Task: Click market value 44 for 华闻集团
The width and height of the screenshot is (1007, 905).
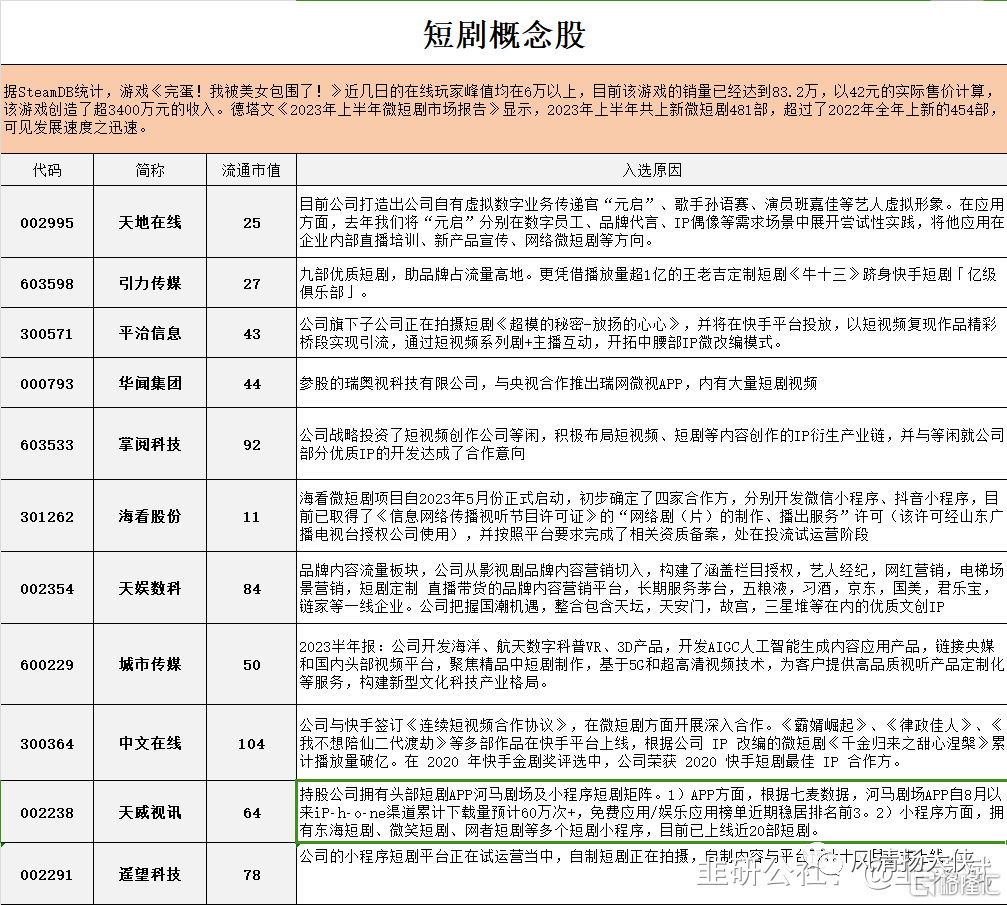Action: click(x=252, y=383)
